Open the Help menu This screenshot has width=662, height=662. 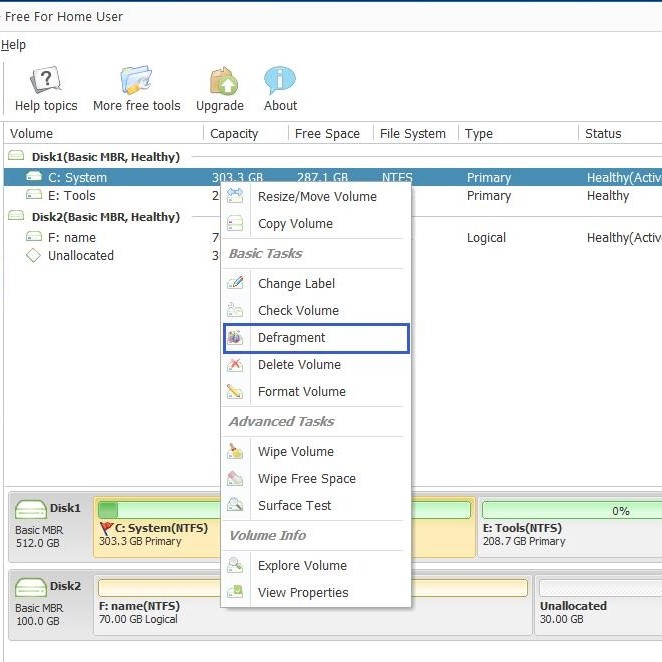(x=13, y=45)
